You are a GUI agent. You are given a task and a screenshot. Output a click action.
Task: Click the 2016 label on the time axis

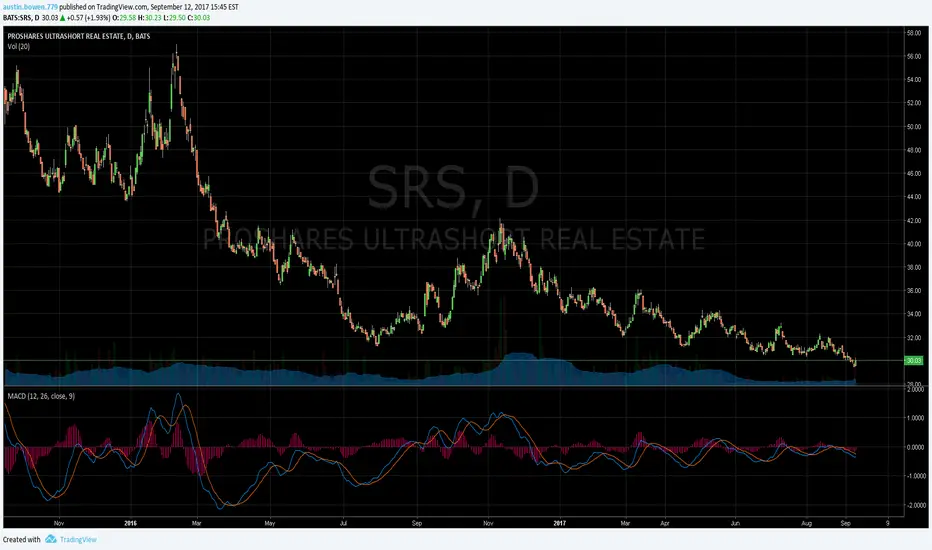[x=131, y=523]
